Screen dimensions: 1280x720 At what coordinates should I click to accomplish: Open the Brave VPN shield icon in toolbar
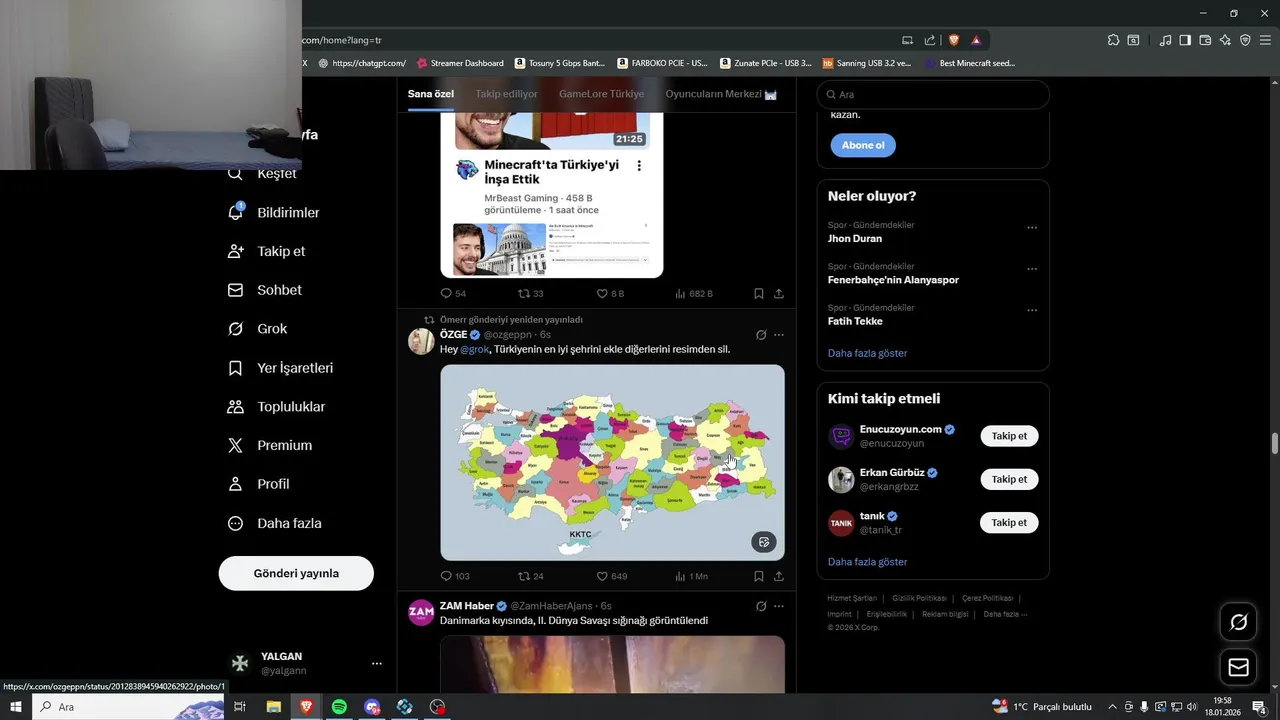pyautogui.click(x=1245, y=40)
